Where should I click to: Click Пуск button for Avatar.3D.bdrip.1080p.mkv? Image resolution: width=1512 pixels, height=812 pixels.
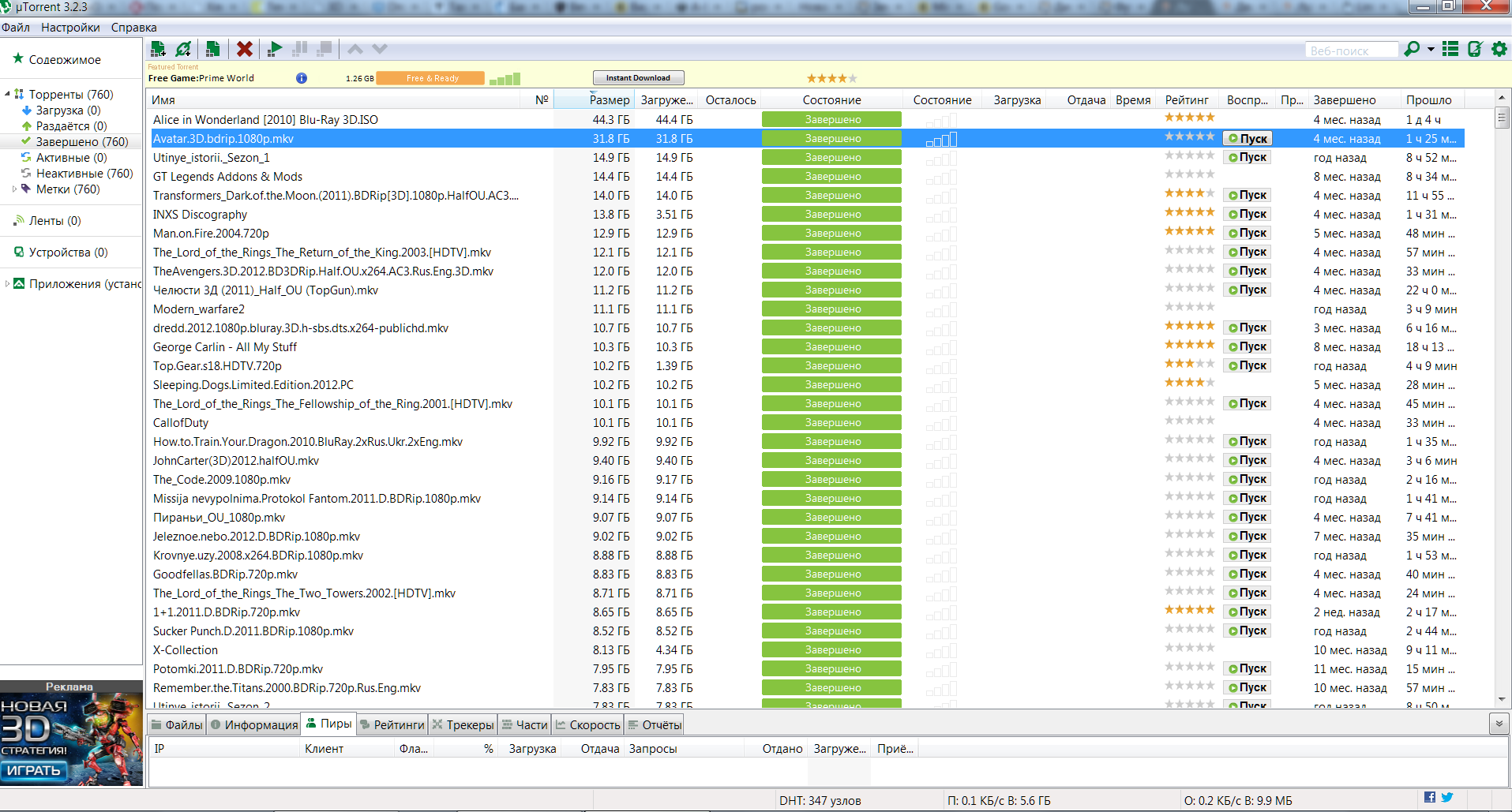pyautogui.click(x=1247, y=139)
